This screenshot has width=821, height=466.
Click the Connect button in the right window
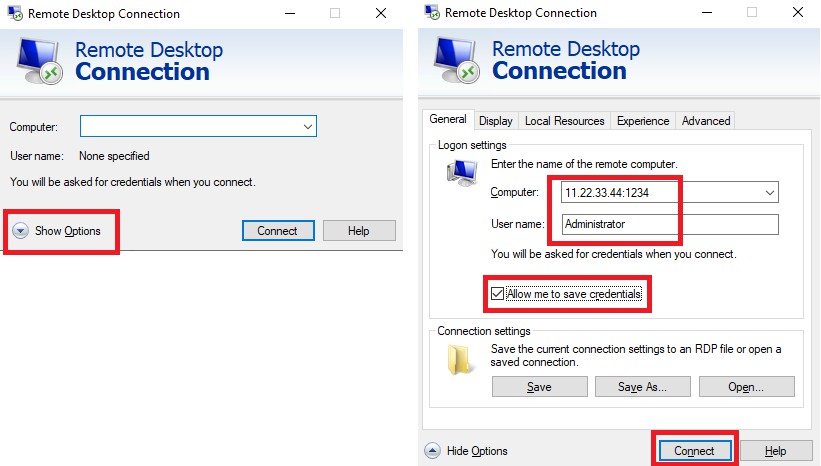click(694, 451)
